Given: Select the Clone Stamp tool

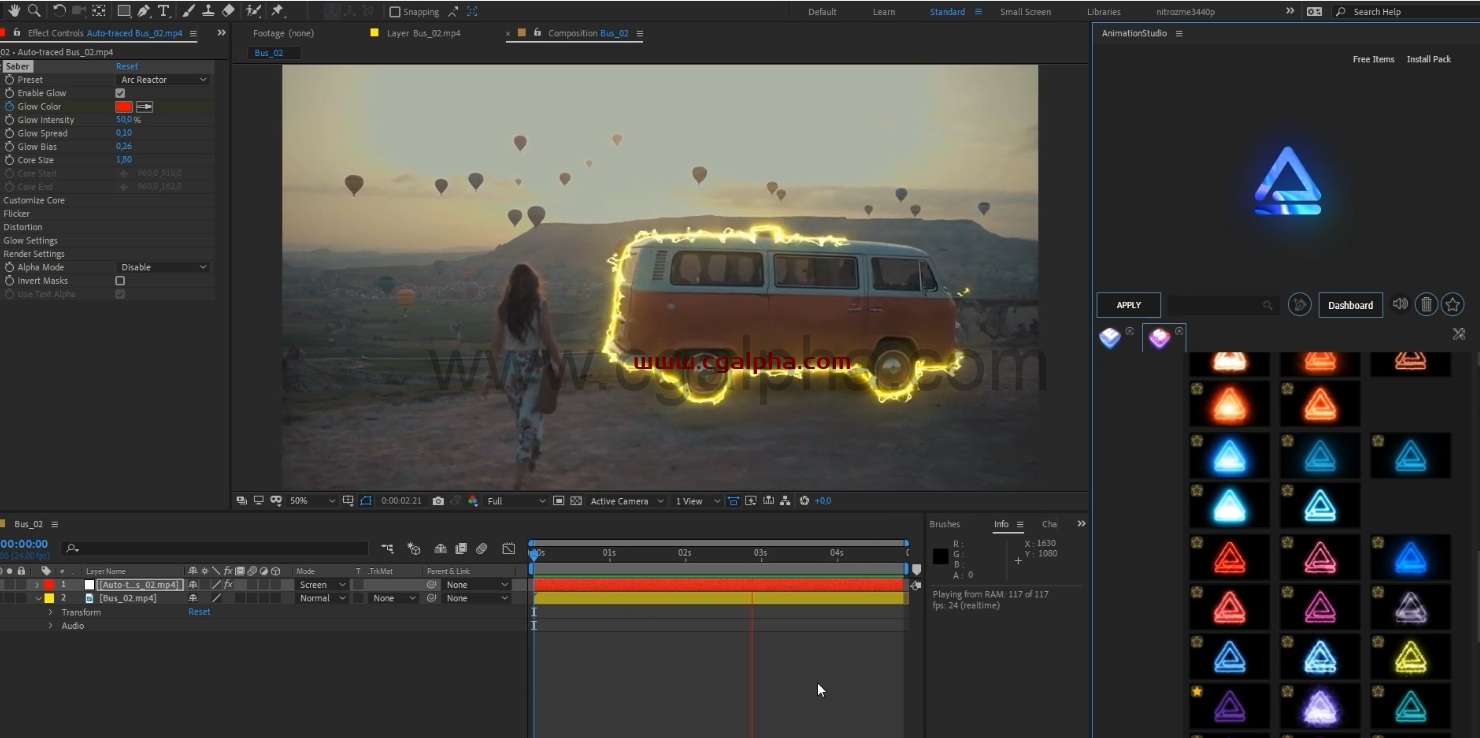Looking at the screenshot, I should pos(208,11).
